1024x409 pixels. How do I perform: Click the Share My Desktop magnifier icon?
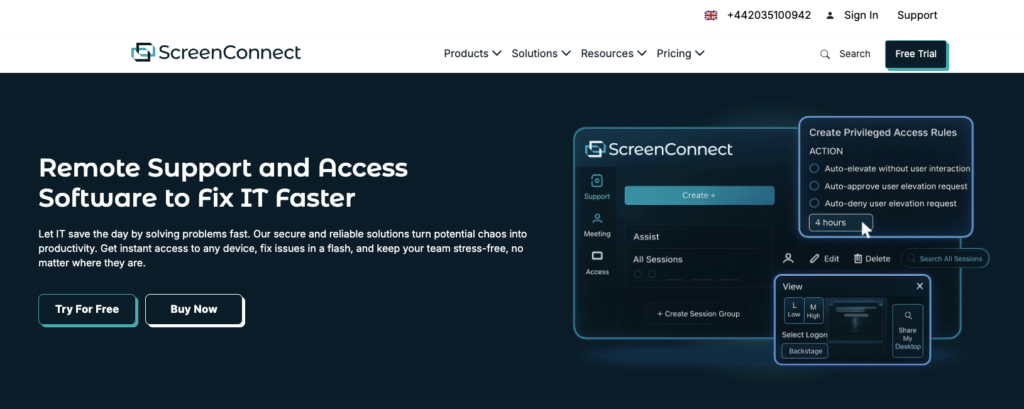[x=908, y=316]
